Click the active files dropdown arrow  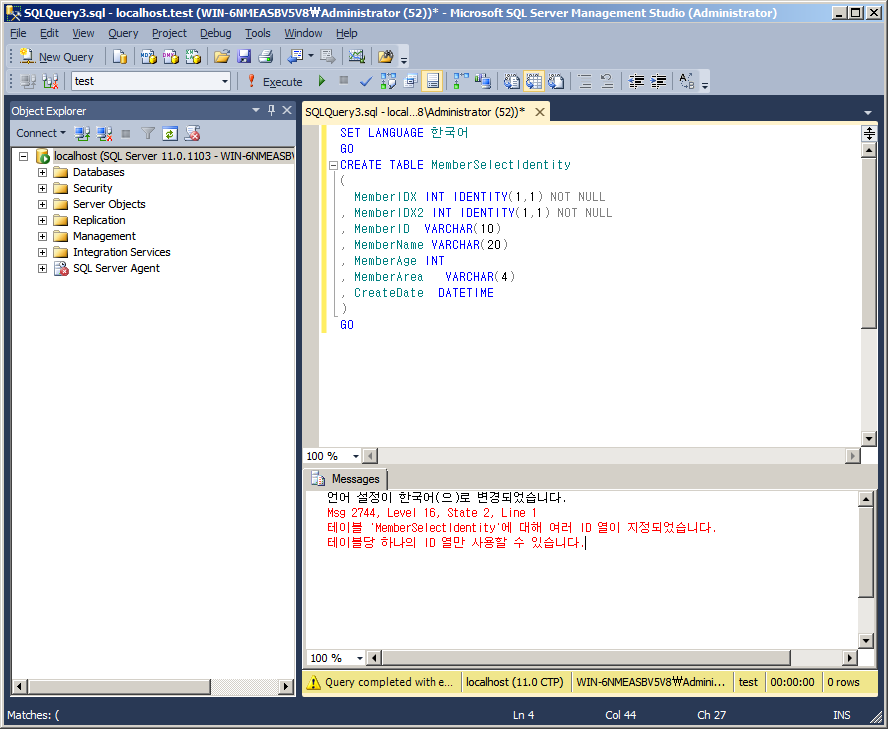click(x=868, y=113)
